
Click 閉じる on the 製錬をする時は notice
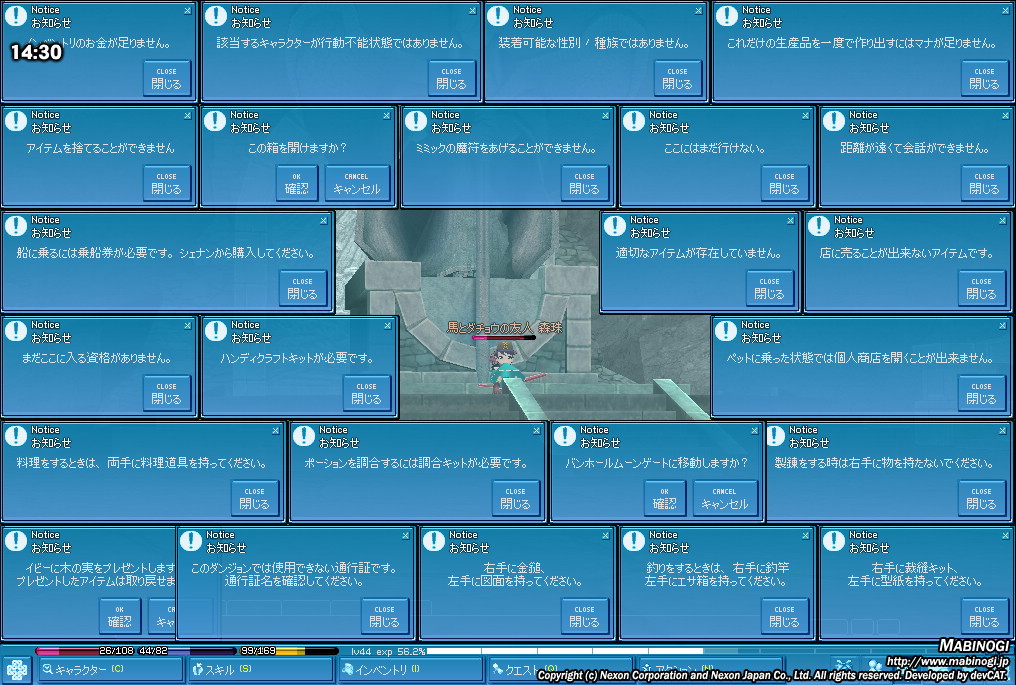[981, 498]
